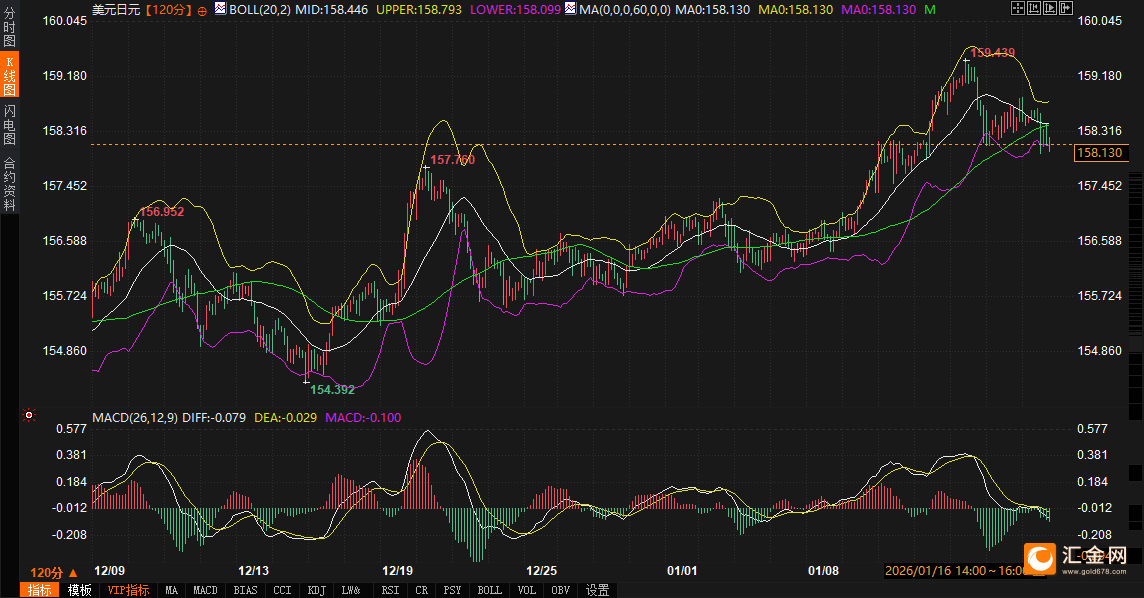Click the orange 158.130 price label
This screenshot has height=598, width=1144.
(x=1100, y=153)
